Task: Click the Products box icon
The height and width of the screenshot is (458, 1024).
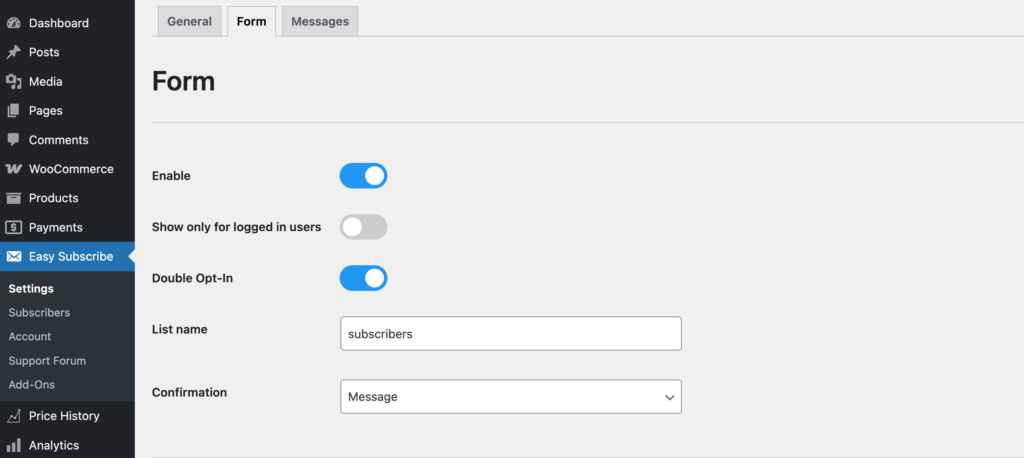Action: tap(14, 198)
